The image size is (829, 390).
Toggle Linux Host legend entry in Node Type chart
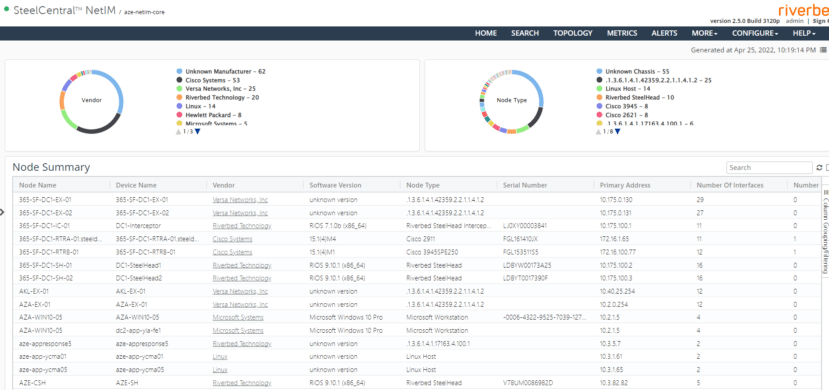(622, 89)
